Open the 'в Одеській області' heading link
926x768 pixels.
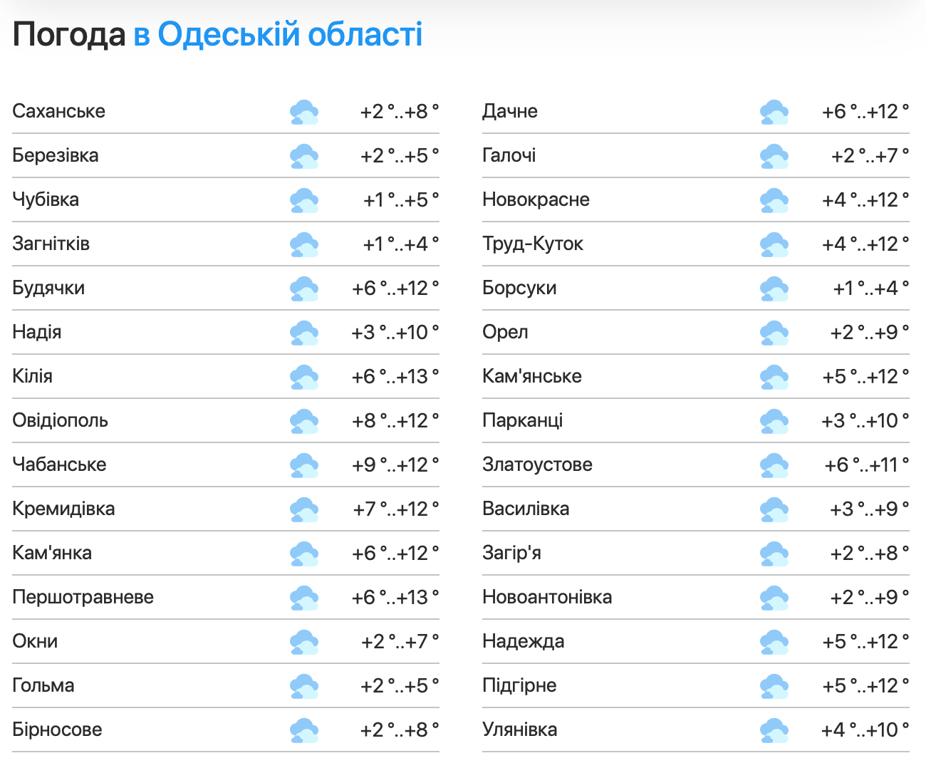point(278,35)
